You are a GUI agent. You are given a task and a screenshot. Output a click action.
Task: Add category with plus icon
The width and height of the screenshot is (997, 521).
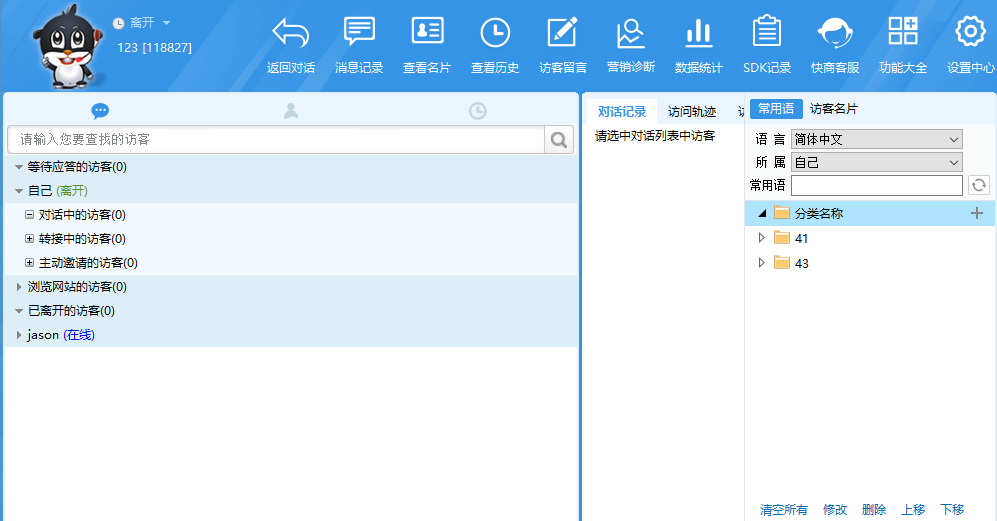(x=977, y=213)
